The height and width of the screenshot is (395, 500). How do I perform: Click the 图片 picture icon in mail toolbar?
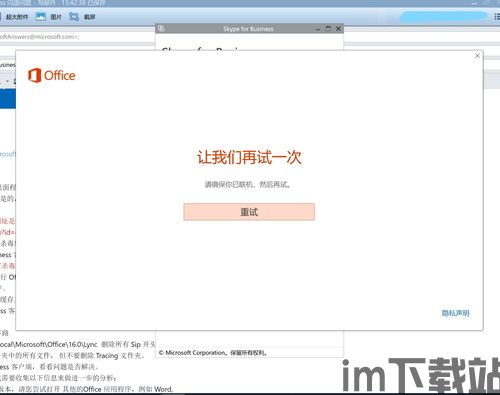pos(41,16)
